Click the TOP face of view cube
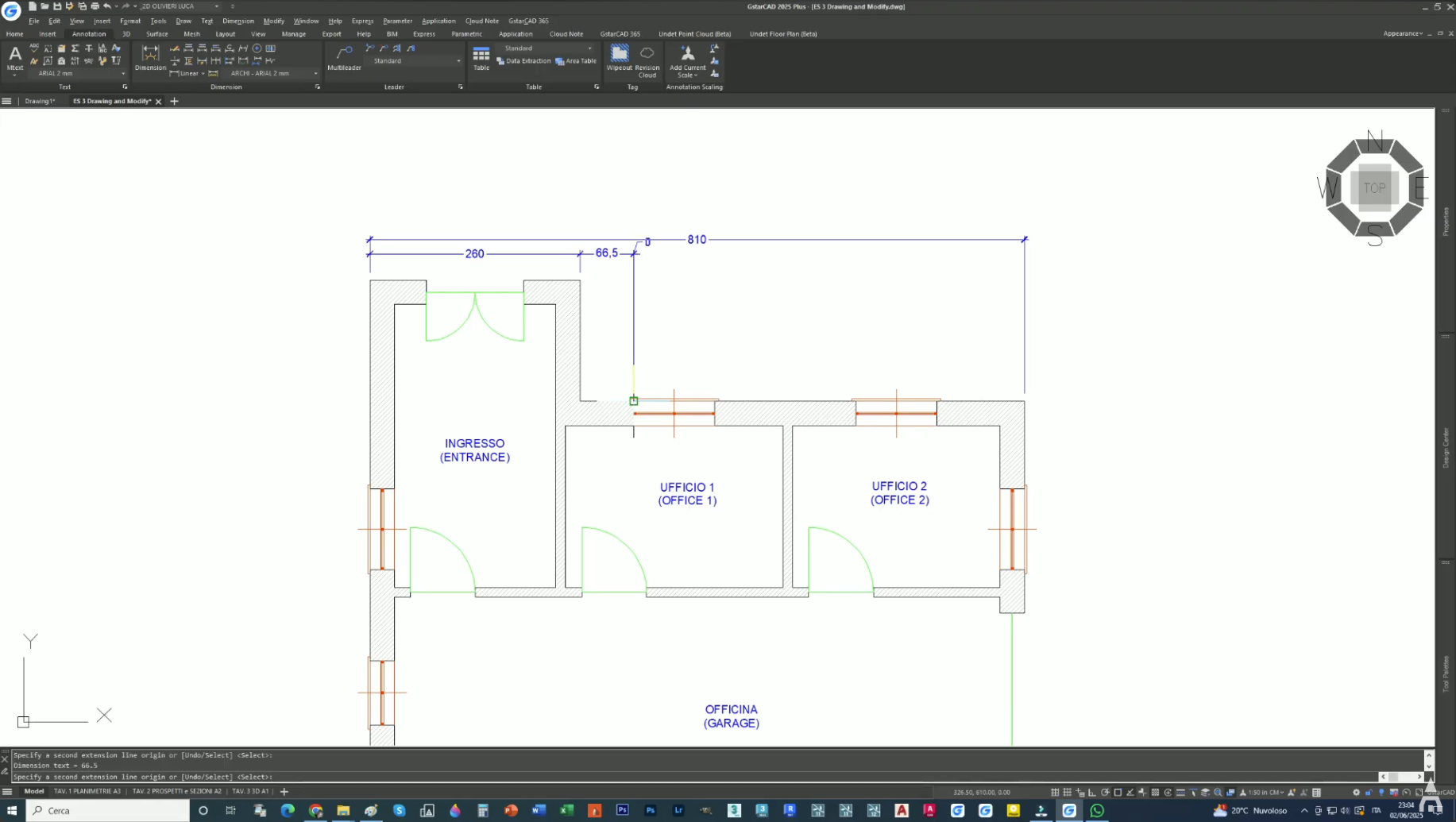The height and width of the screenshot is (822, 1456). click(x=1374, y=188)
